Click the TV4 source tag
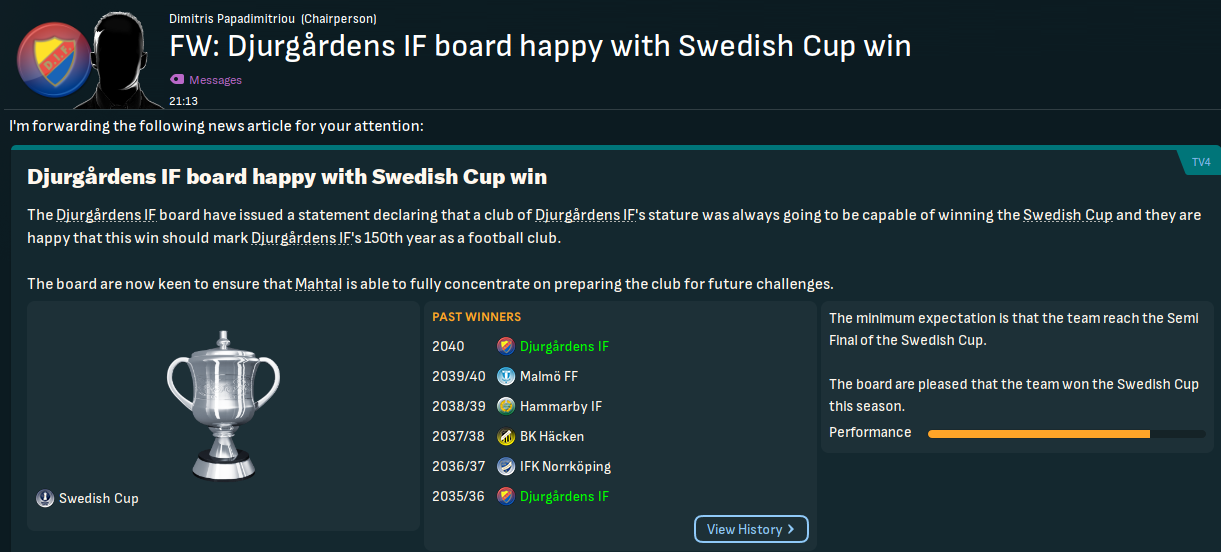Image resolution: width=1221 pixels, height=552 pixels. pyautogui.click(x=1200, y=162)
